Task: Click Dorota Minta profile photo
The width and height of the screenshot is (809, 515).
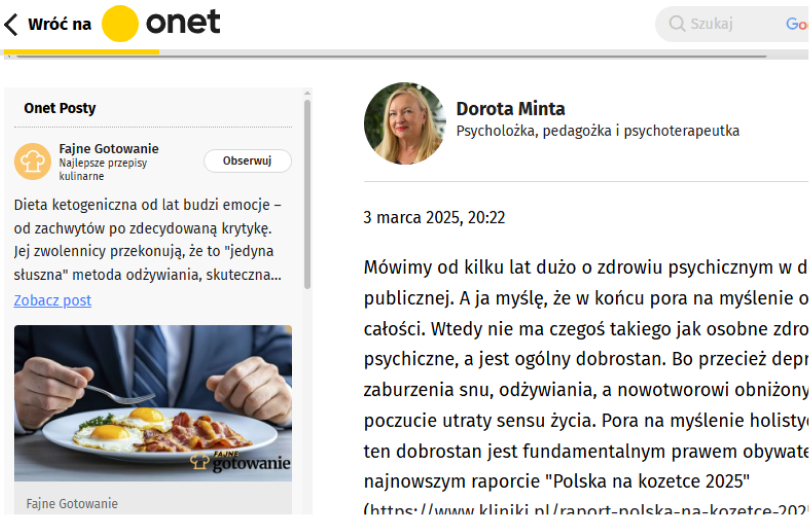Action: coord(405,123)
